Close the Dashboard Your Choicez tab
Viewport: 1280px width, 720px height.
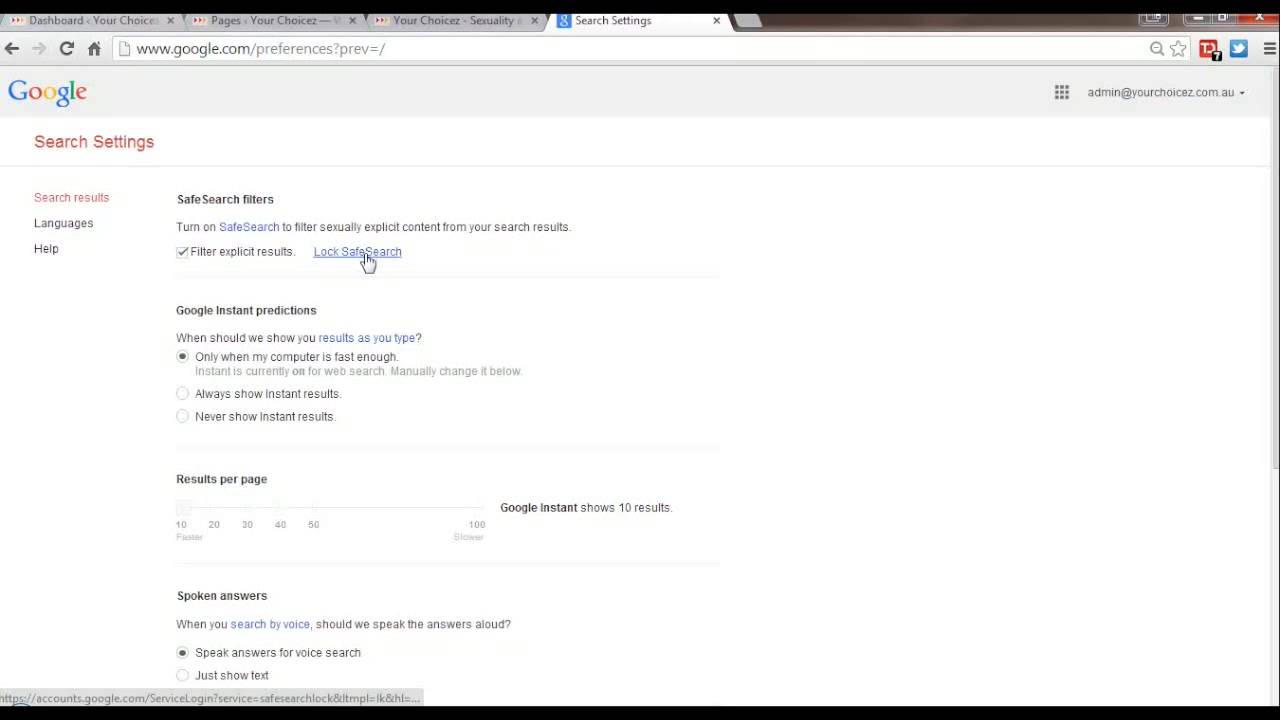pos(170,20)
